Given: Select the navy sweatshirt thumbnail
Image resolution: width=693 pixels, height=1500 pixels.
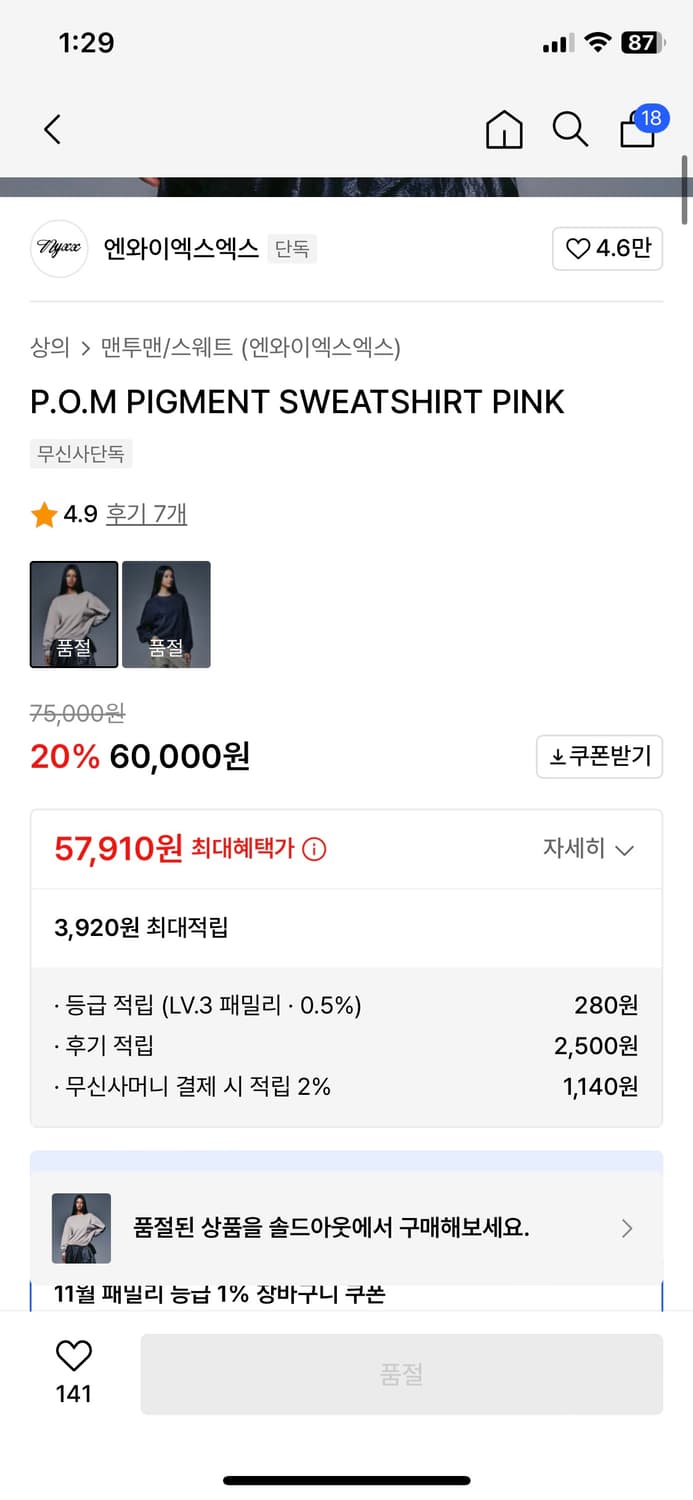Looking at the screenshot, I should tap(166, 614).
